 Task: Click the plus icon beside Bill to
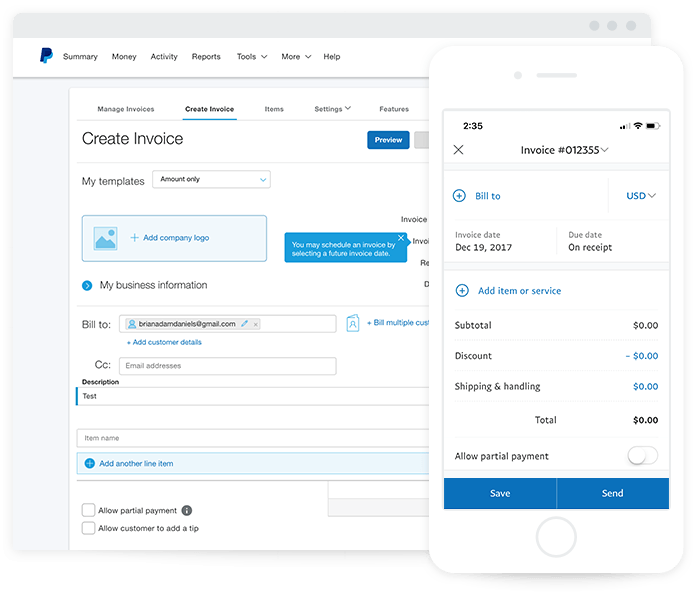[x=460, y=197]
